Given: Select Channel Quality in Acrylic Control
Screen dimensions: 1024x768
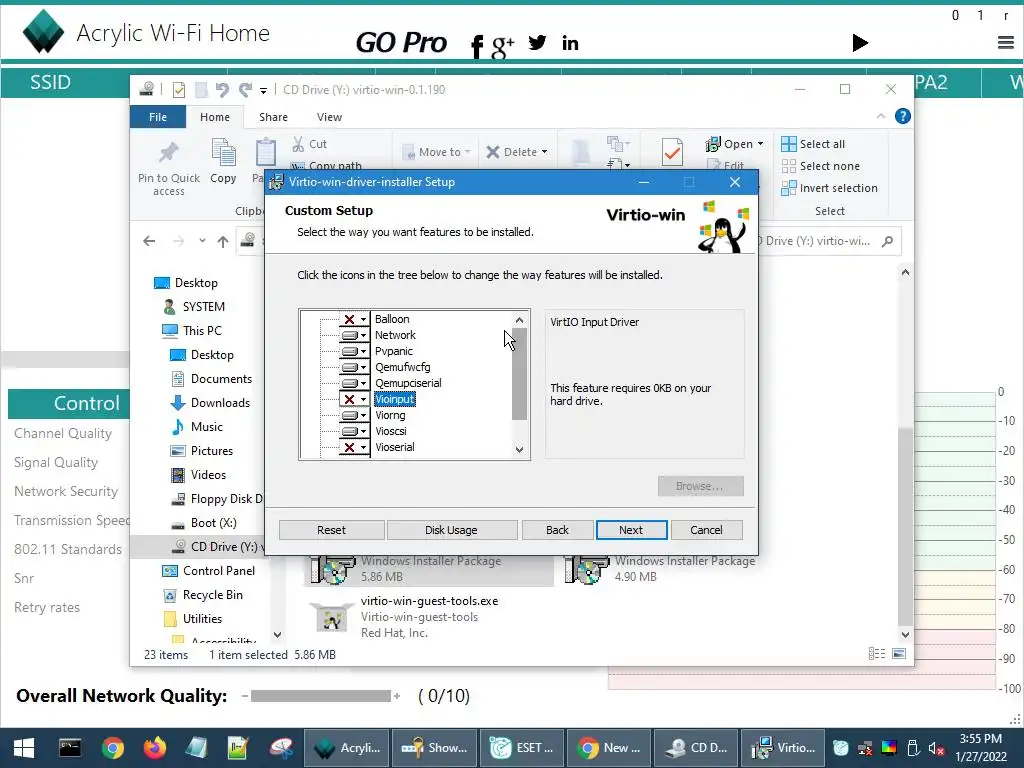Looking at the screenshot, I should click(x=63, y=434).
